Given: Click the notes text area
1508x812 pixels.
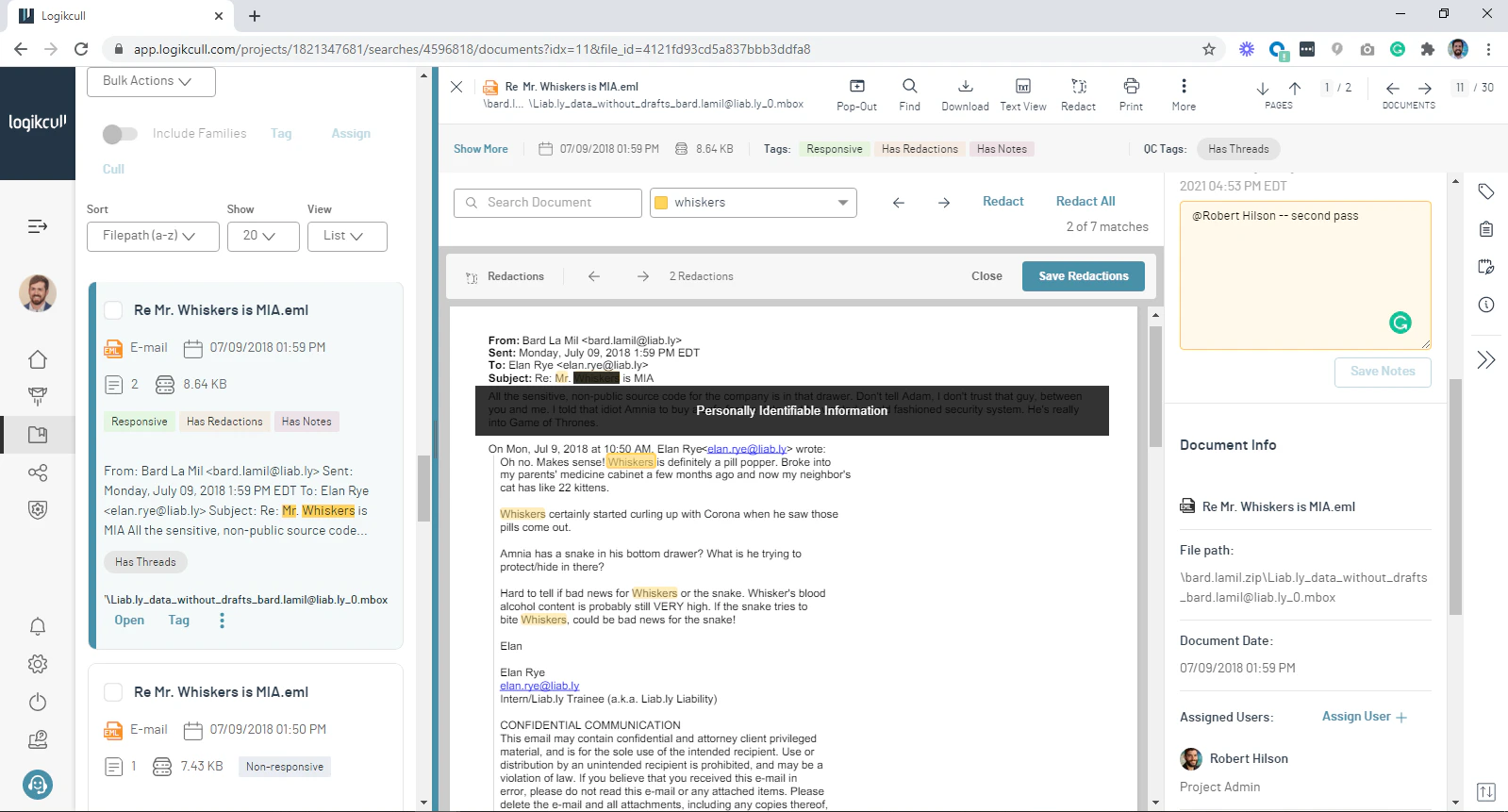Looking at the screenshot, I should (x=1305, y=275).
